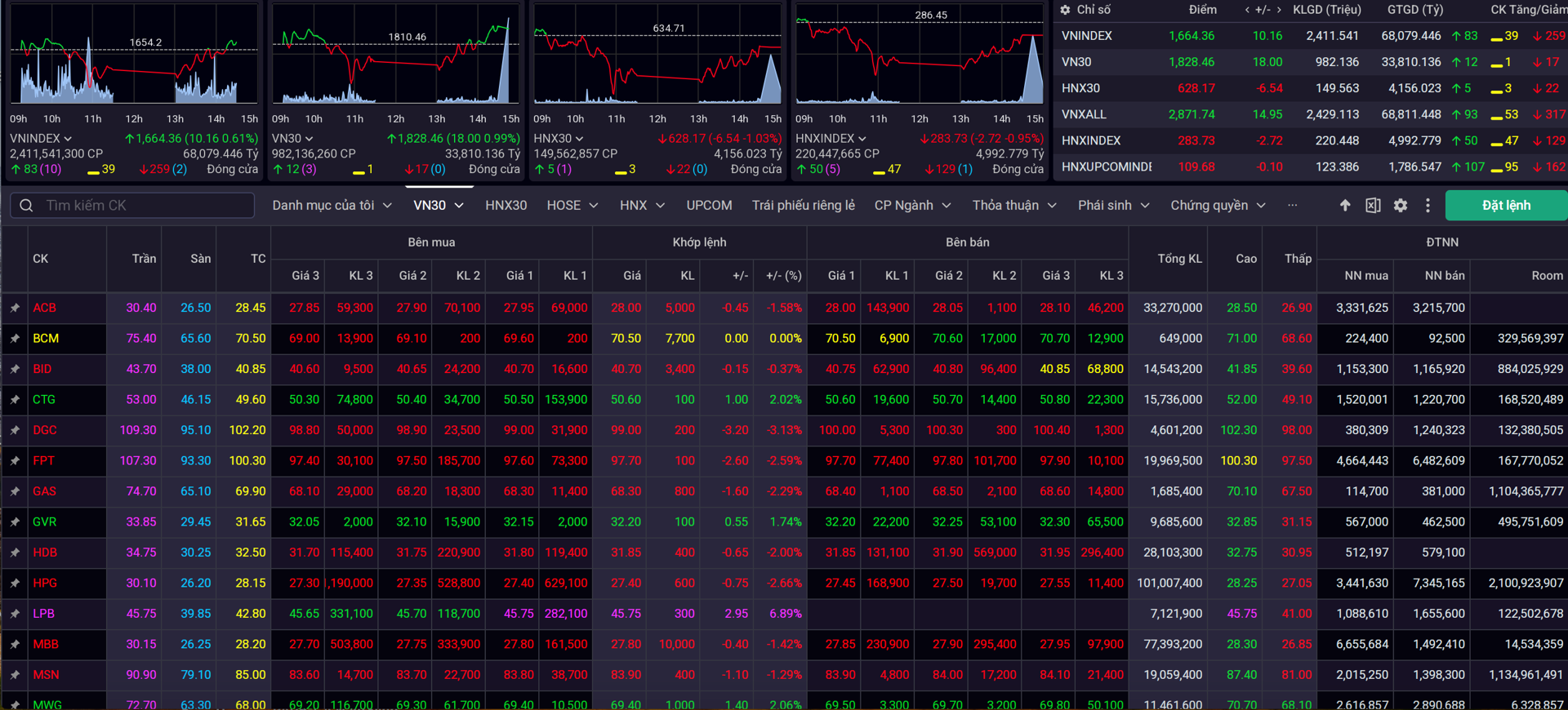Image resolution: width=1568 pixels, height=710 pixels.
Task: Click LPB matched price 45.75
Action: (x=626, y=614)
